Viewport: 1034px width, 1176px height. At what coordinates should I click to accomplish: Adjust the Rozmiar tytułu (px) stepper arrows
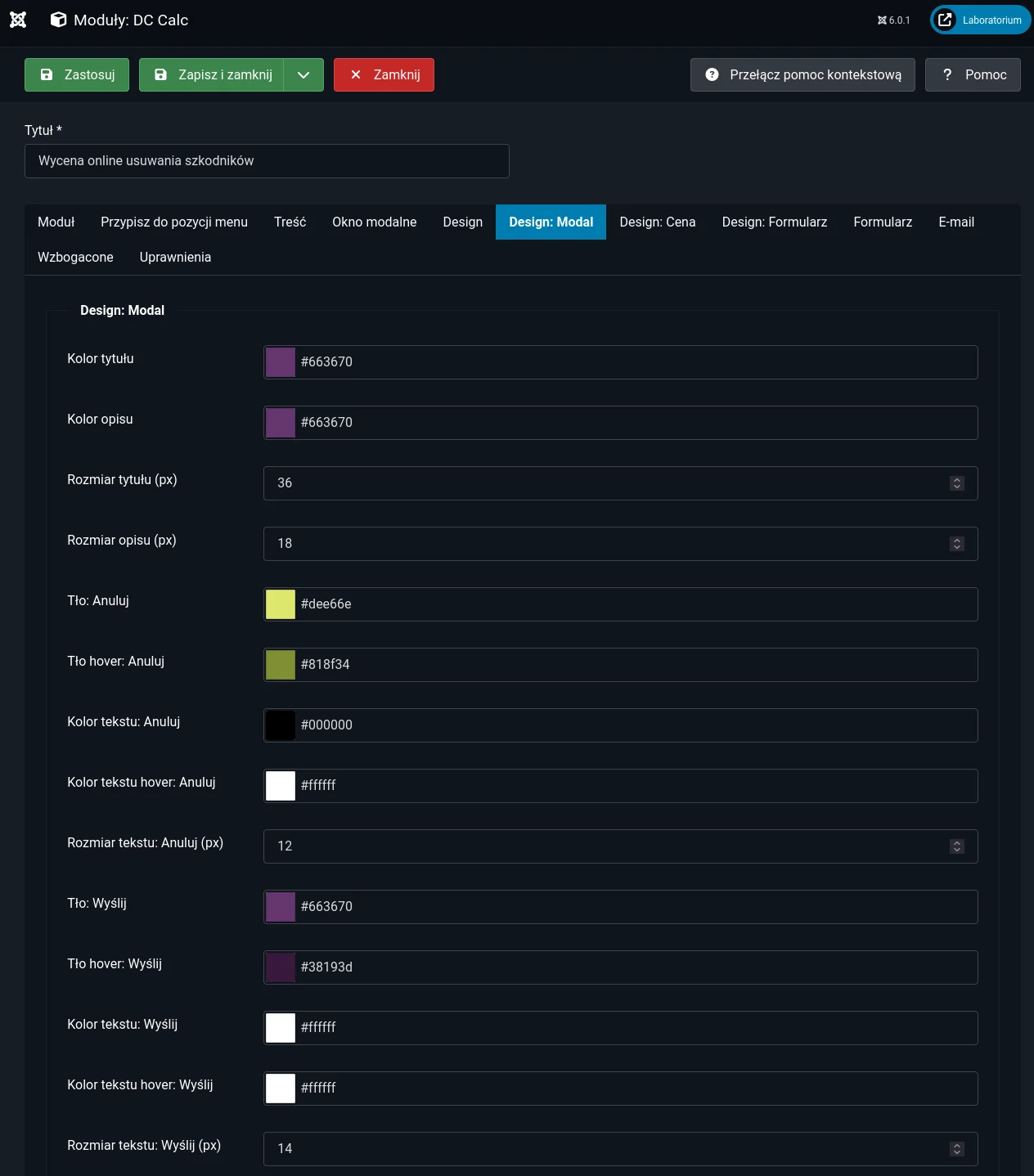pos(956,483)
